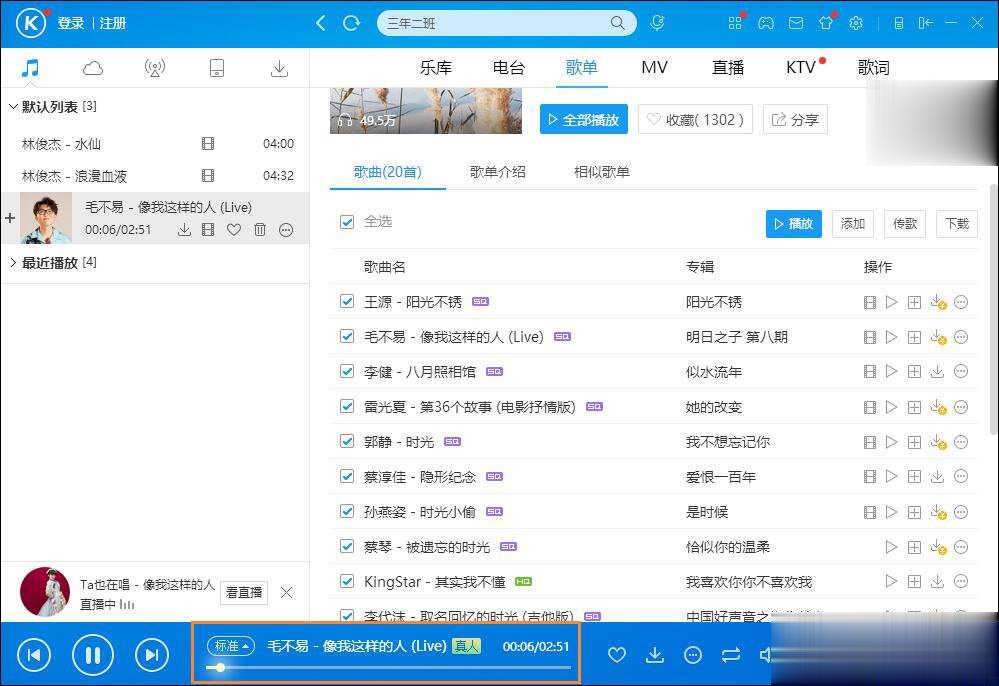The height and width of the screenshot is (686, 999).
Task: Open the message inbox envelope icon
Action: [796, 23]
